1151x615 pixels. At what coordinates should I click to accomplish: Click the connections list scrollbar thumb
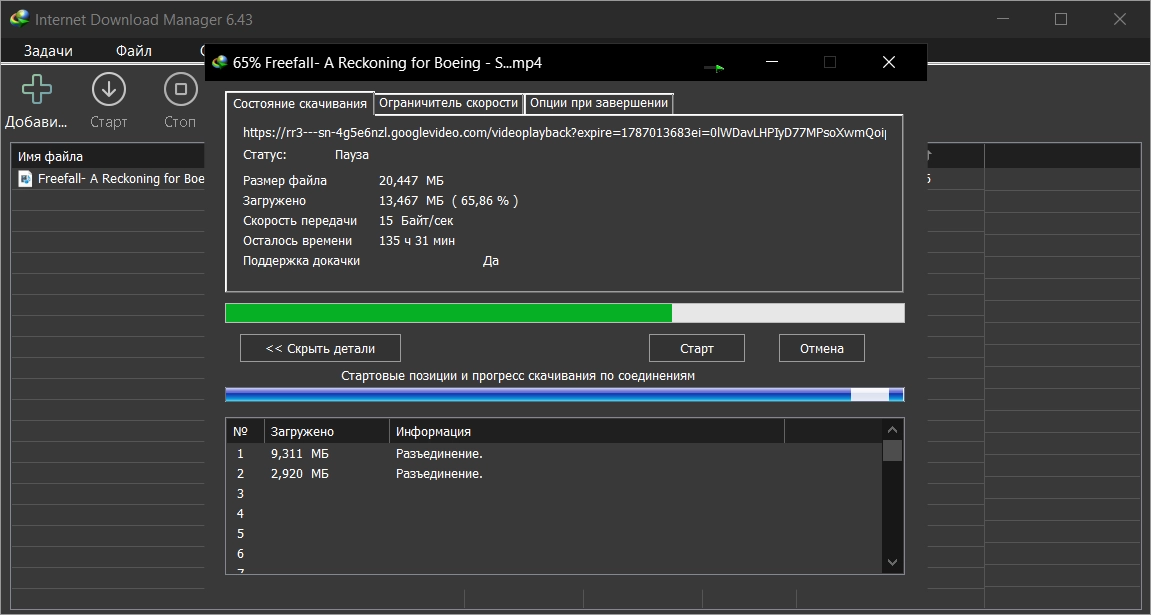tap(893, 451)
